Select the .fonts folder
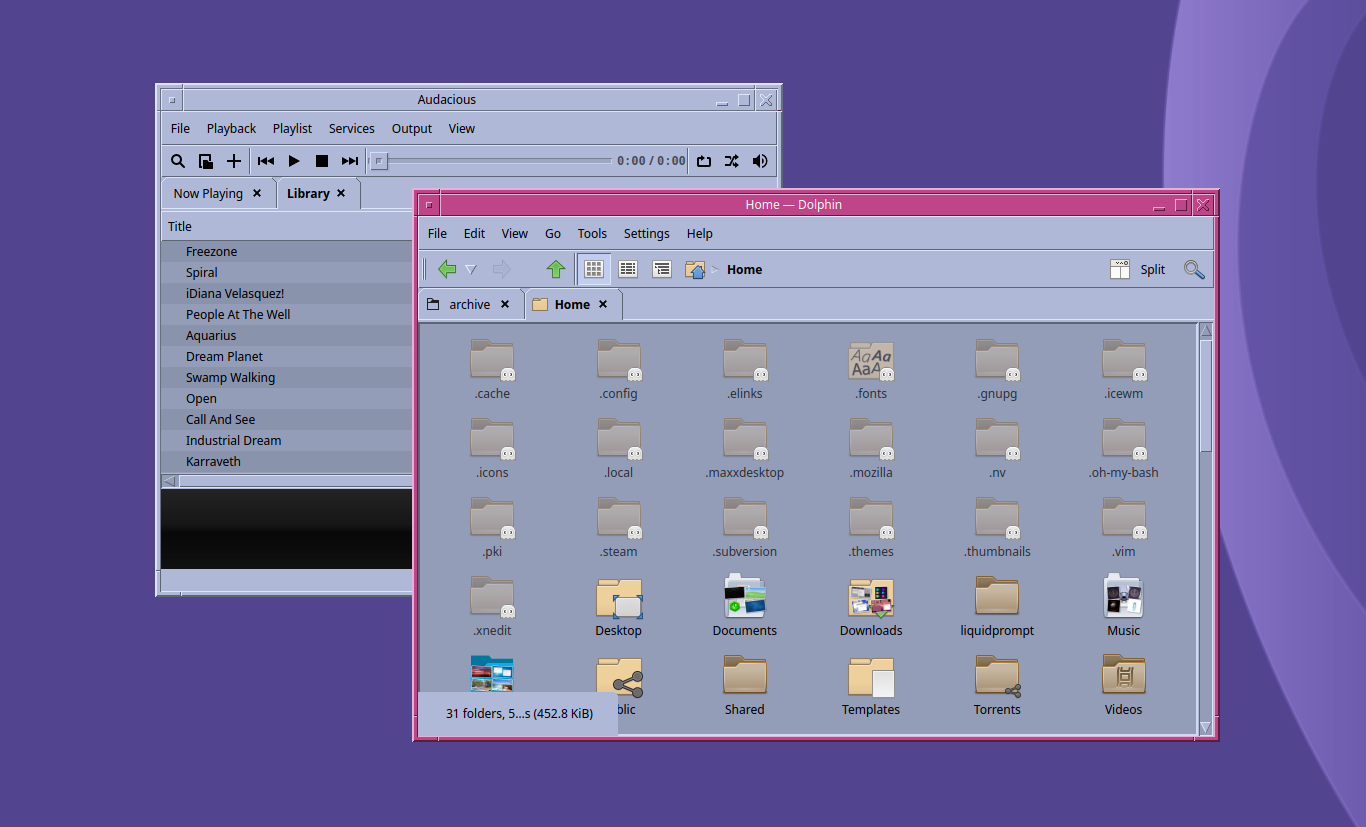This screenshot has height=827, width=1366. coord(871,368)
